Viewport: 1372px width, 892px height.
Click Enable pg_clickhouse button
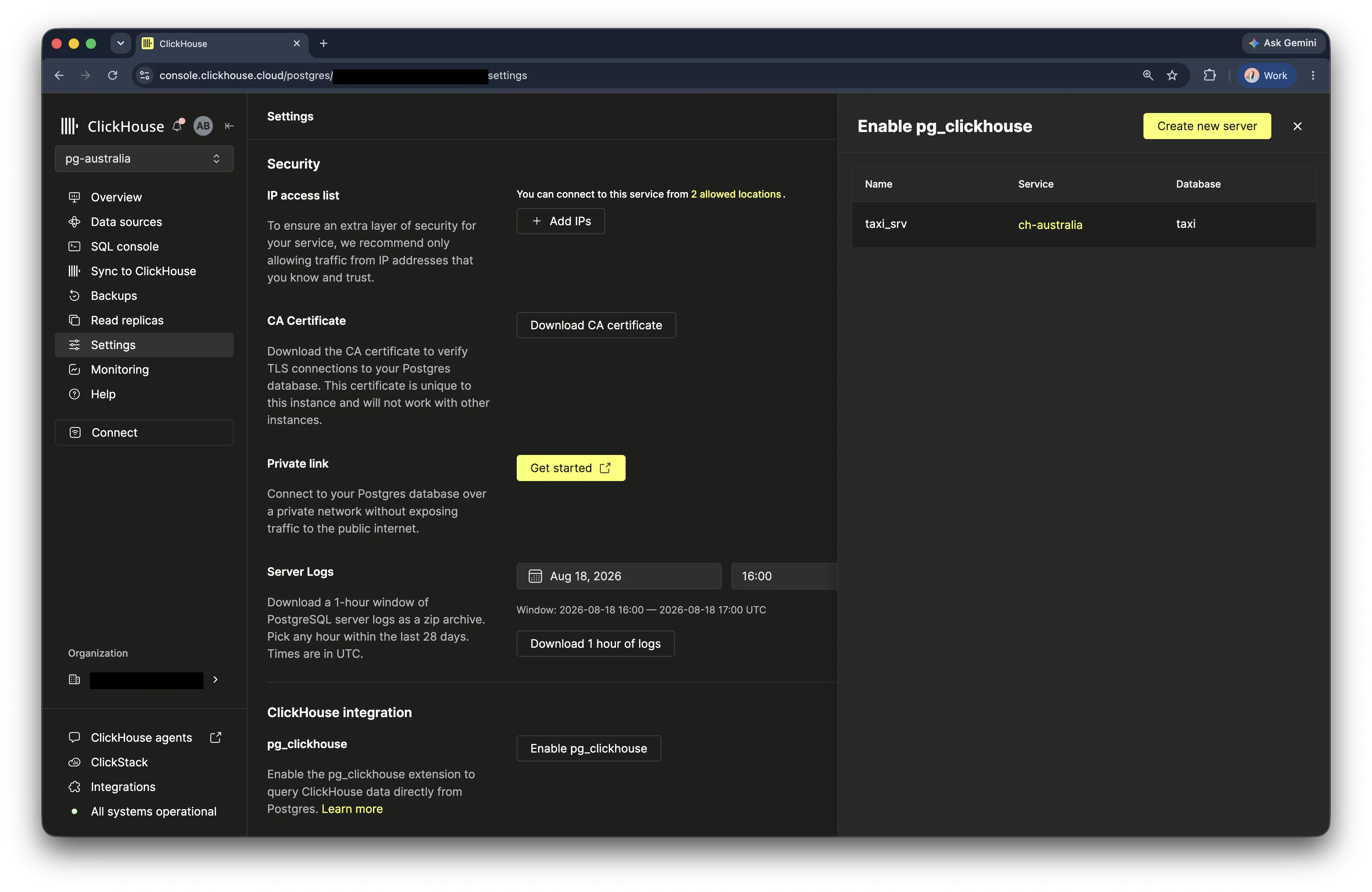click(589, 748)
